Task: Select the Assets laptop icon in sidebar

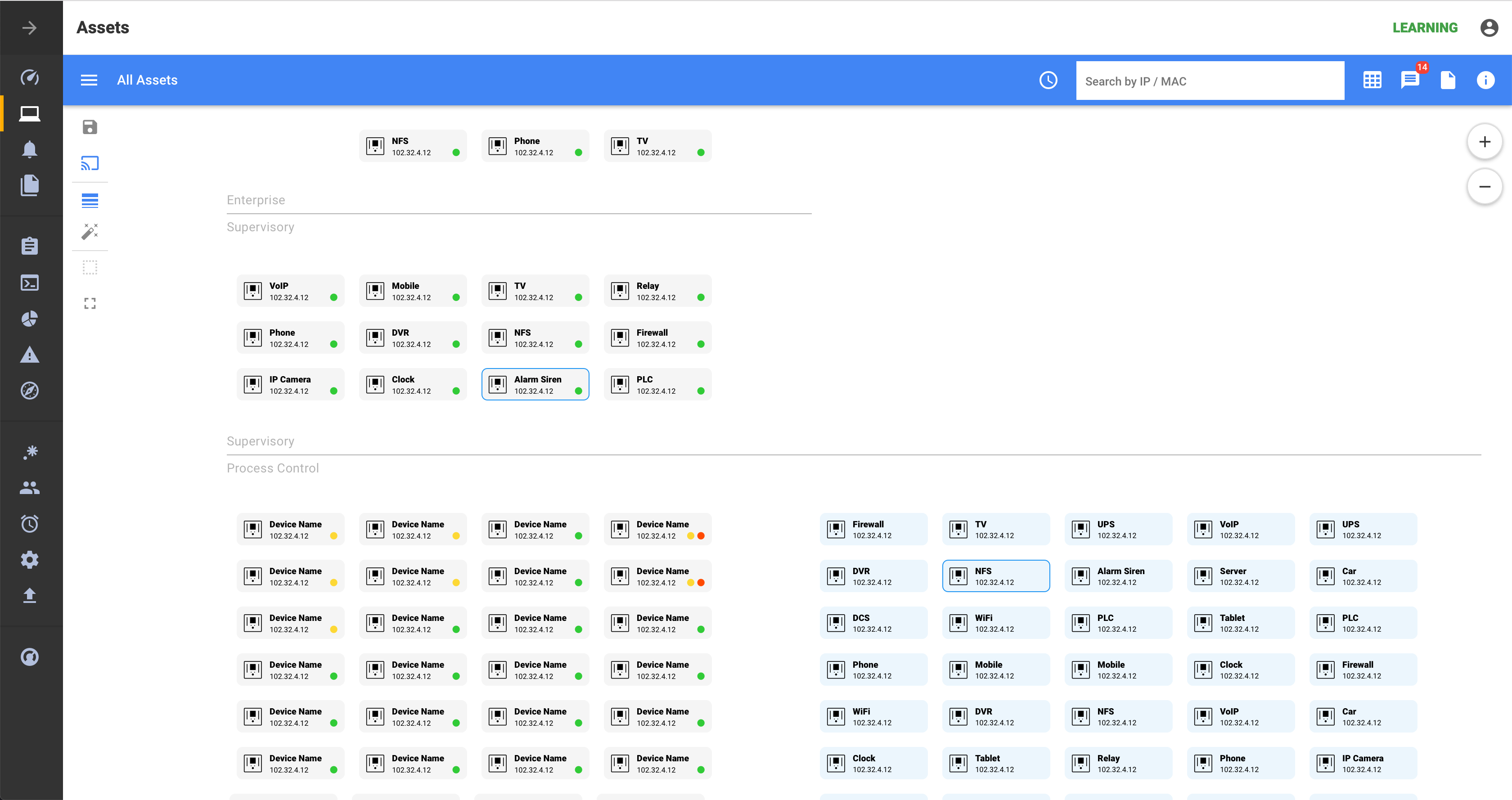Action: (29, 113)
